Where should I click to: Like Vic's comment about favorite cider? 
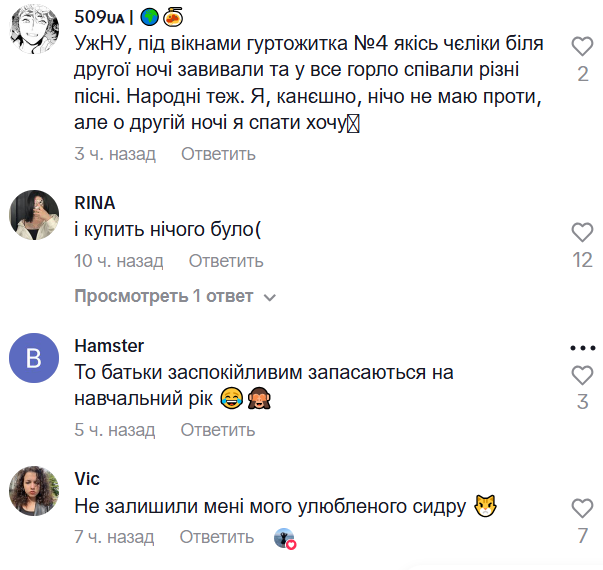coord(582,508)
